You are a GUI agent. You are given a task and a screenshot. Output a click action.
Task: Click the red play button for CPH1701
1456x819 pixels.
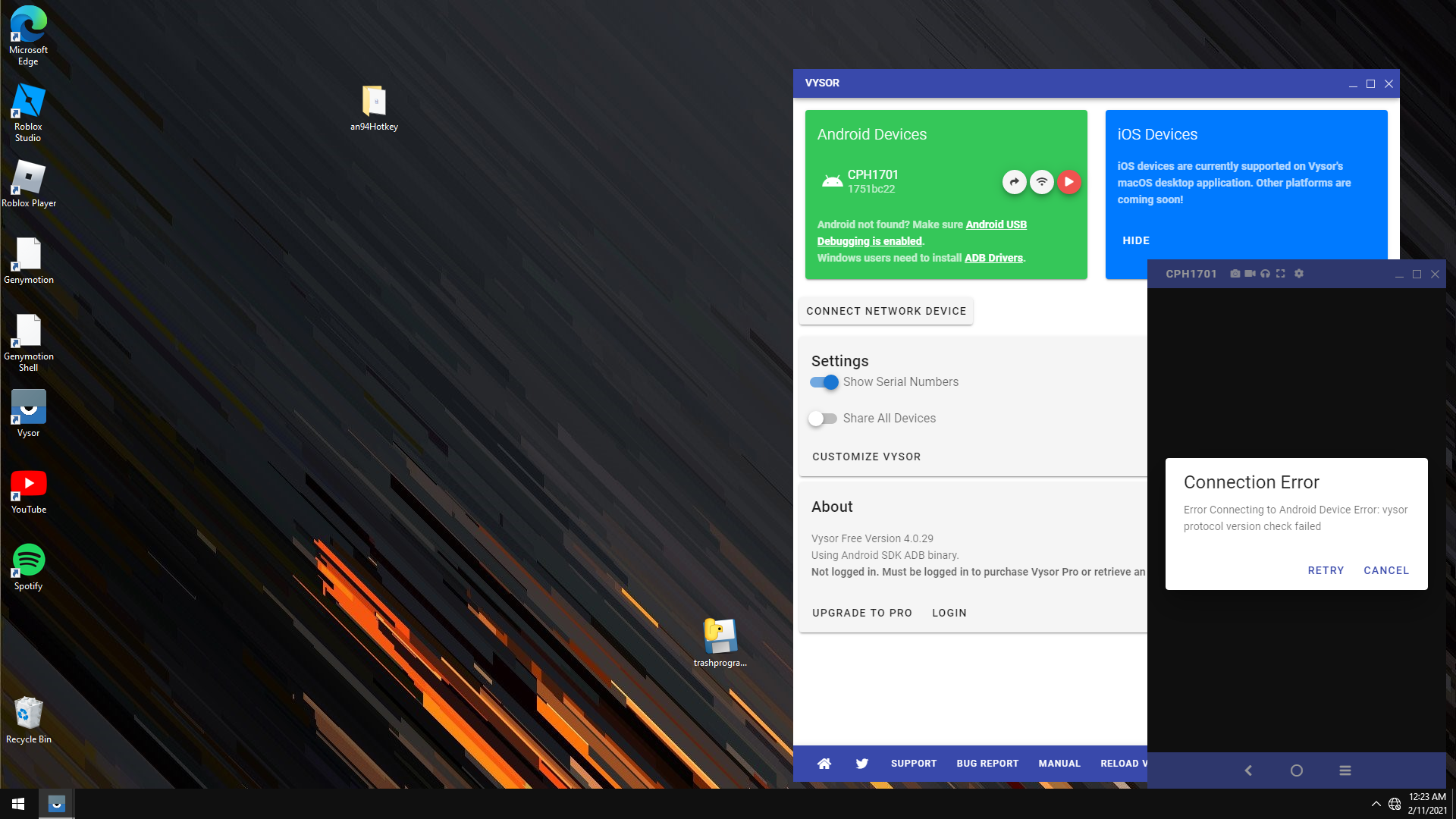[1068, 182]
